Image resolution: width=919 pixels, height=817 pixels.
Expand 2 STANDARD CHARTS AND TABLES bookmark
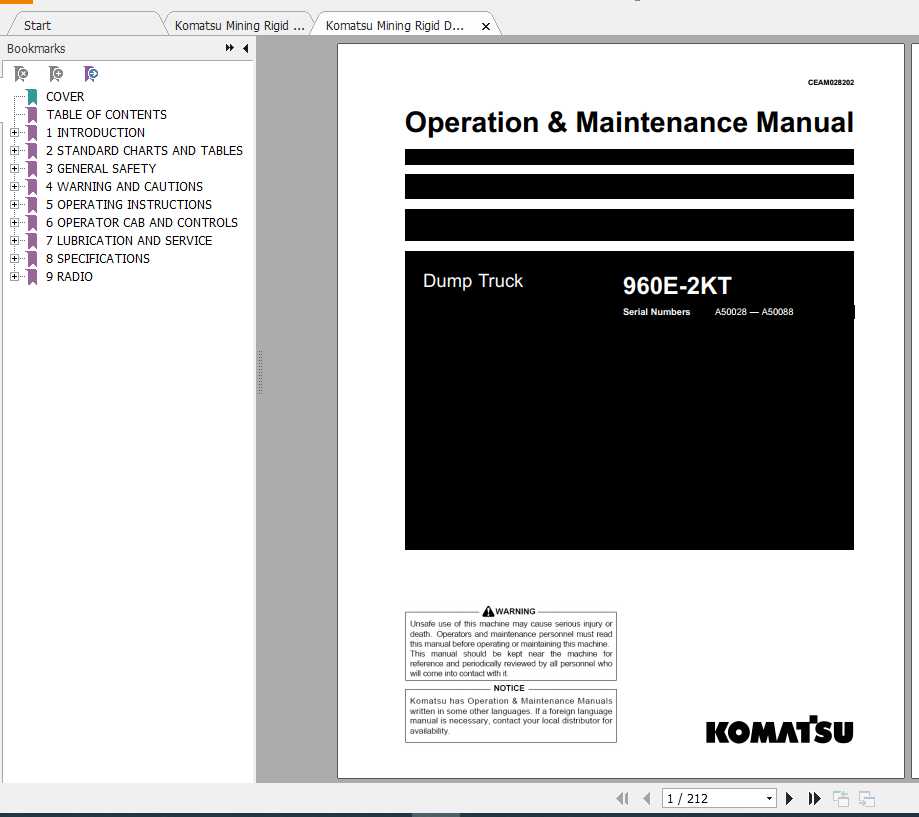tap(14, 151)
